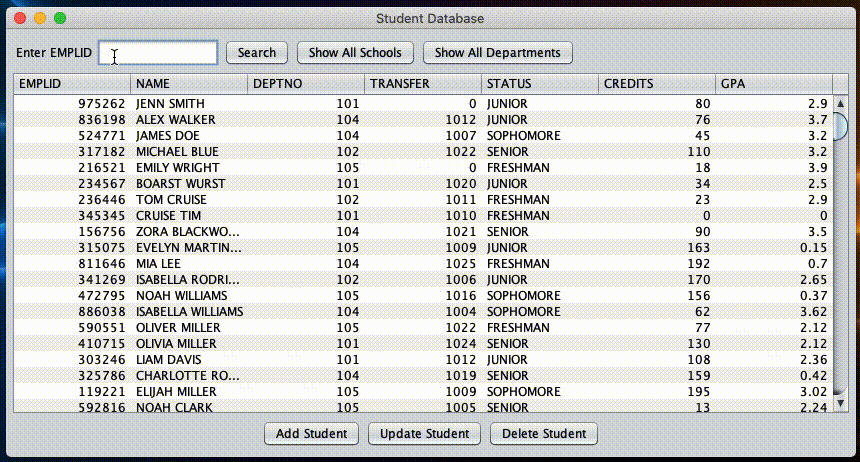Click Delete Student button
Viewport: 860px width, 462px height.
coord(544,433)
